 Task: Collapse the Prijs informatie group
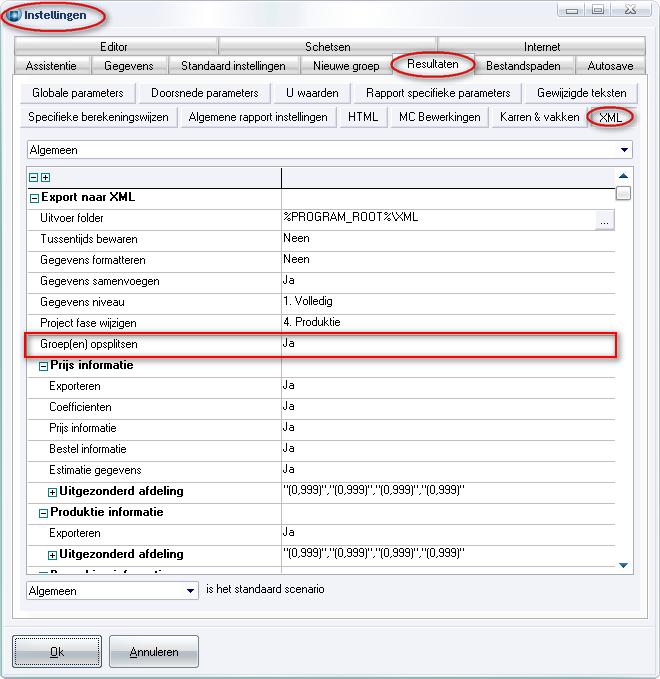click(x=43, y=367)
